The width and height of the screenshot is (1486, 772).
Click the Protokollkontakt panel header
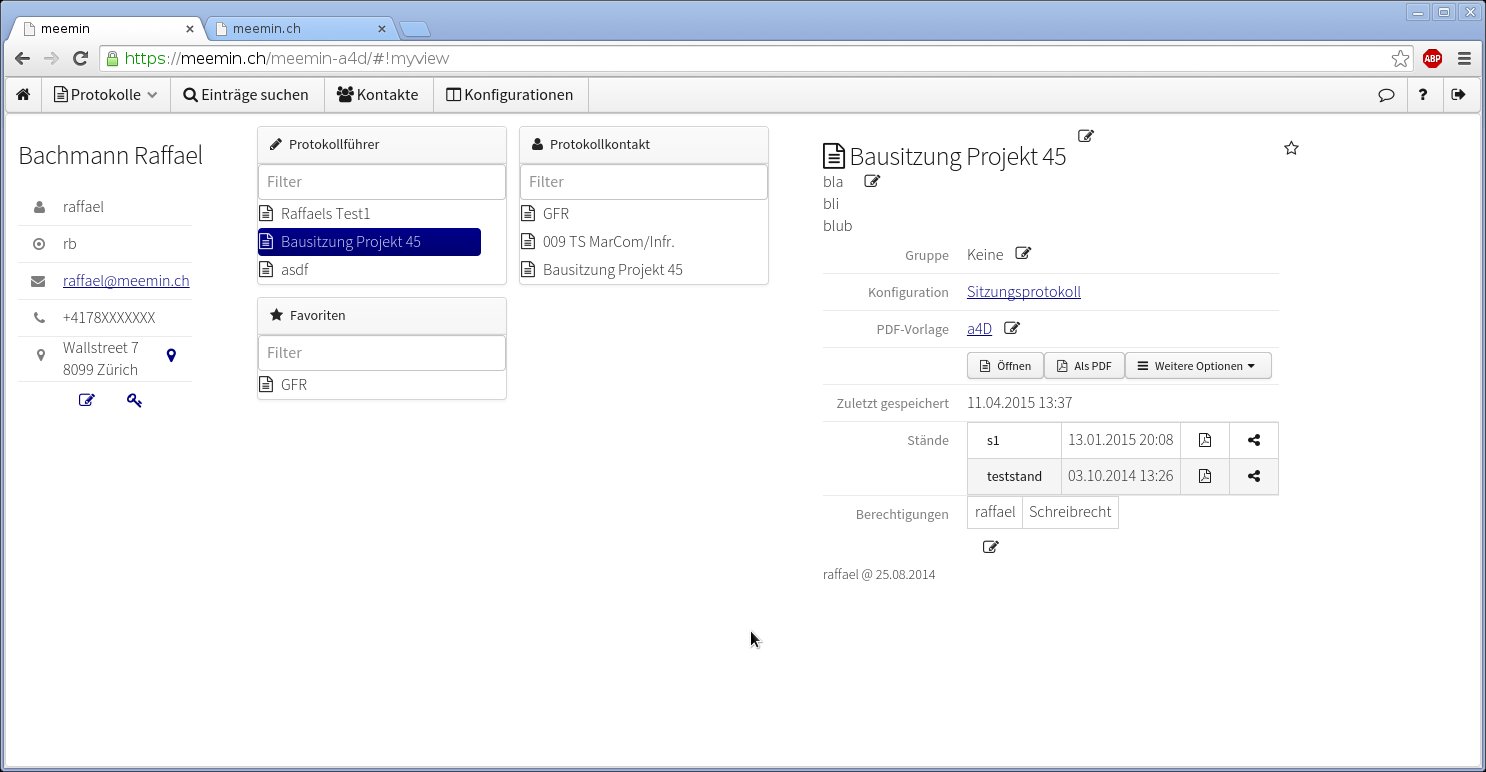pos(644,145)
